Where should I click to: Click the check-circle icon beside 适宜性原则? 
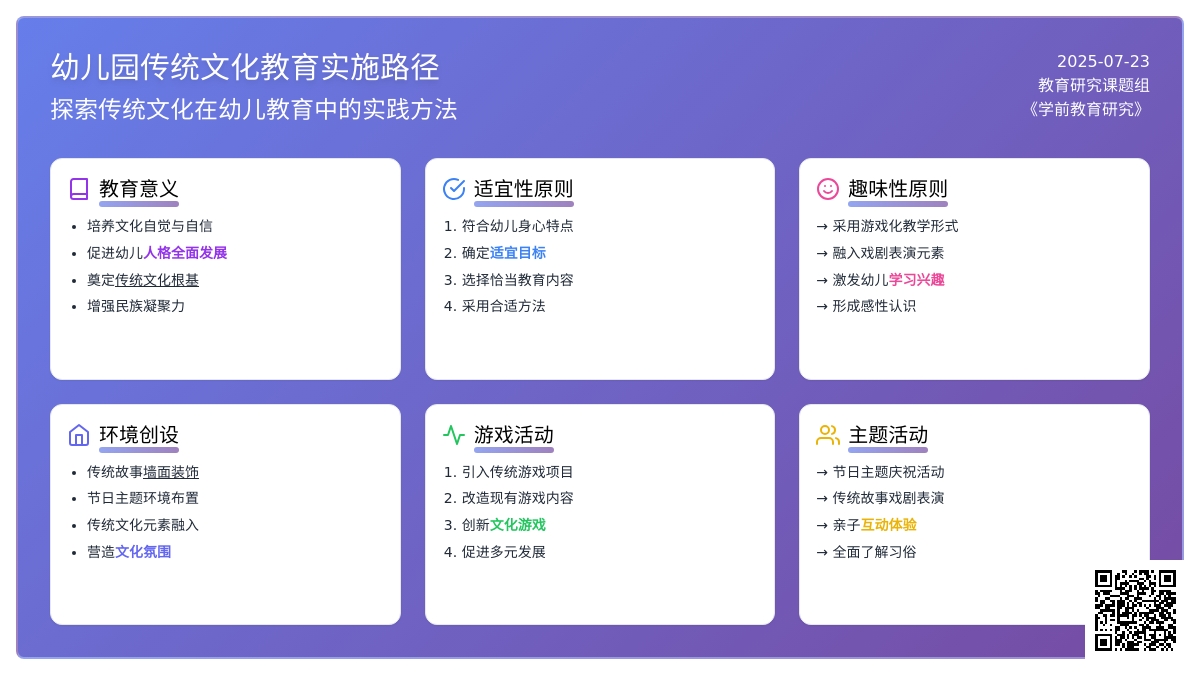pyautogui.click(x=454, y=189)
